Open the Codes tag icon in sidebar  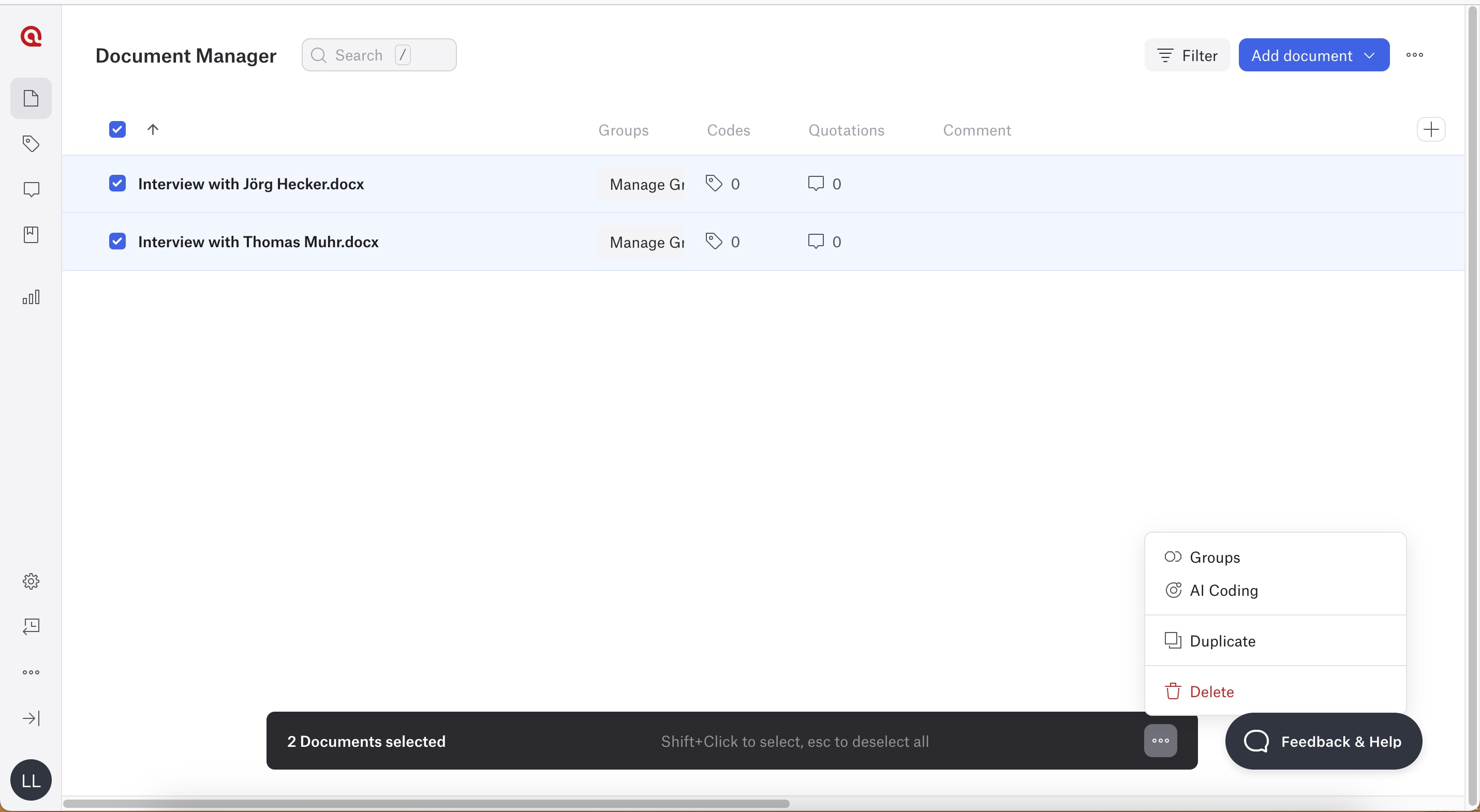31,144
